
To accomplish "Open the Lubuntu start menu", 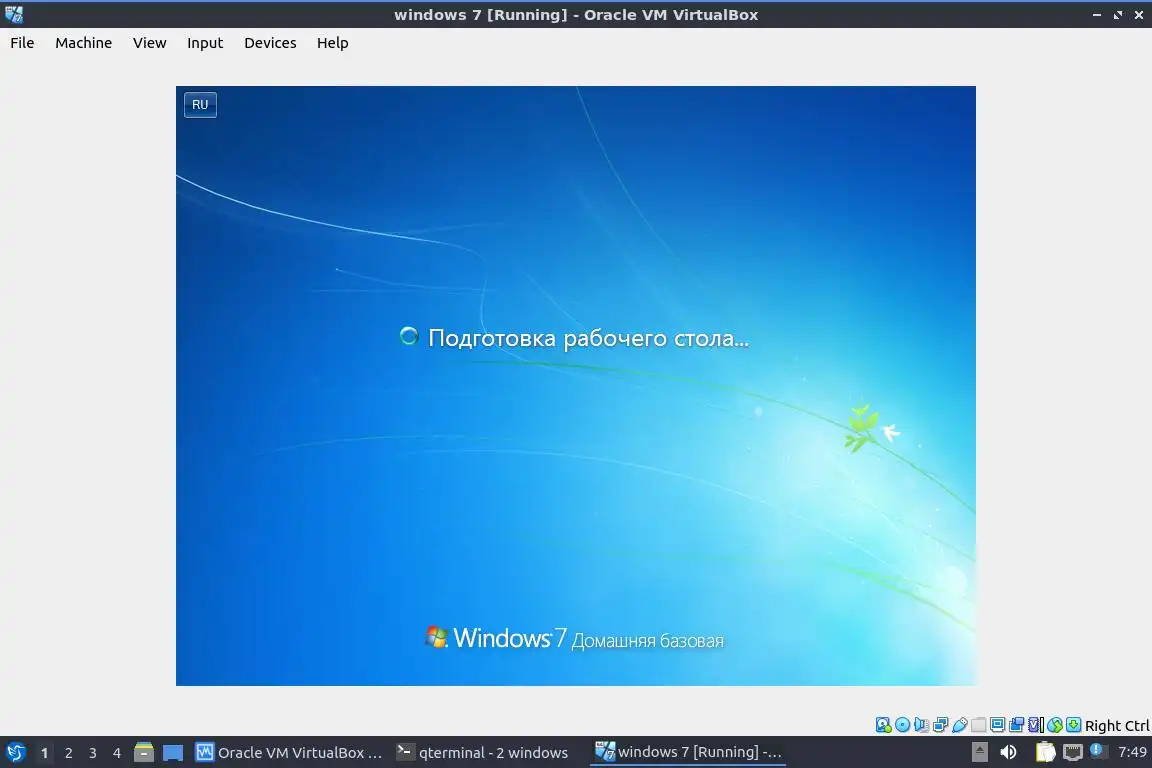I will pos(15,752).
